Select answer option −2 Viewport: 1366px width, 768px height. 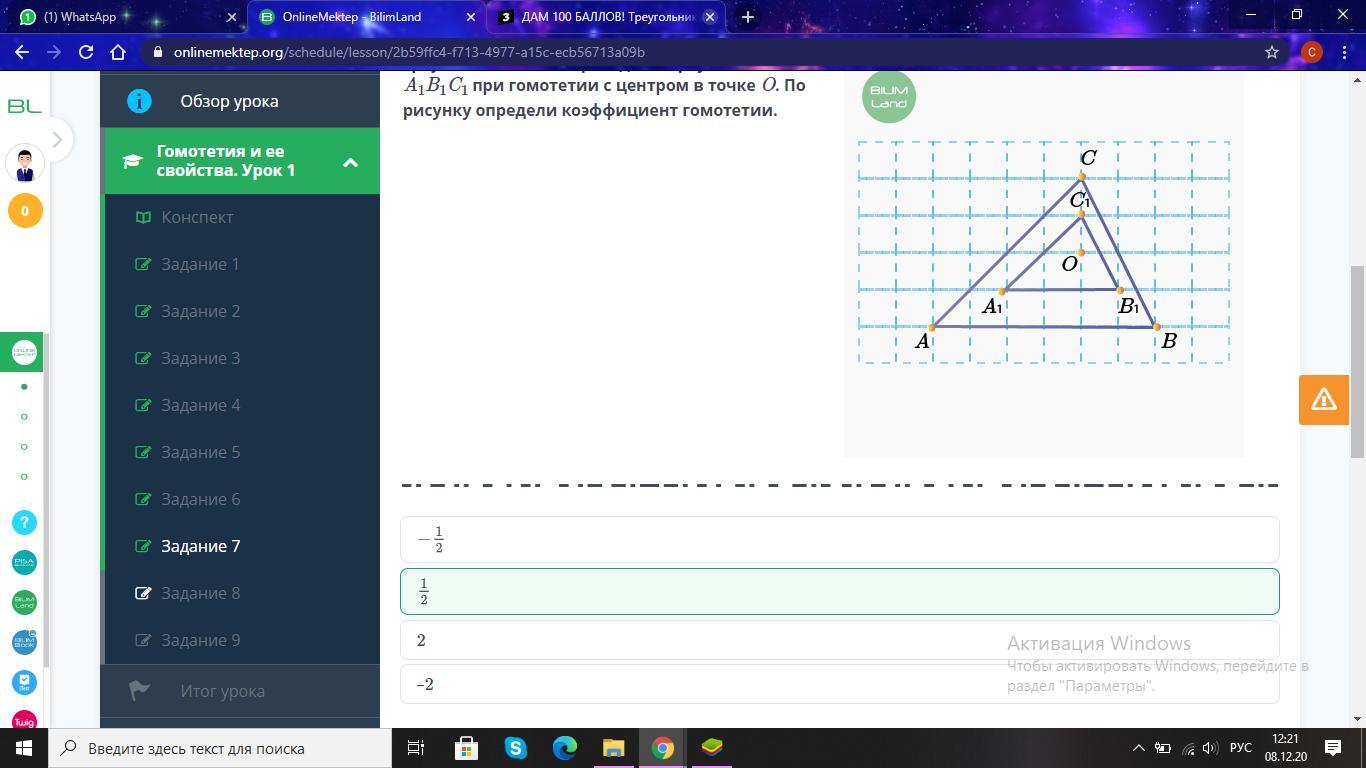(840, 684)
